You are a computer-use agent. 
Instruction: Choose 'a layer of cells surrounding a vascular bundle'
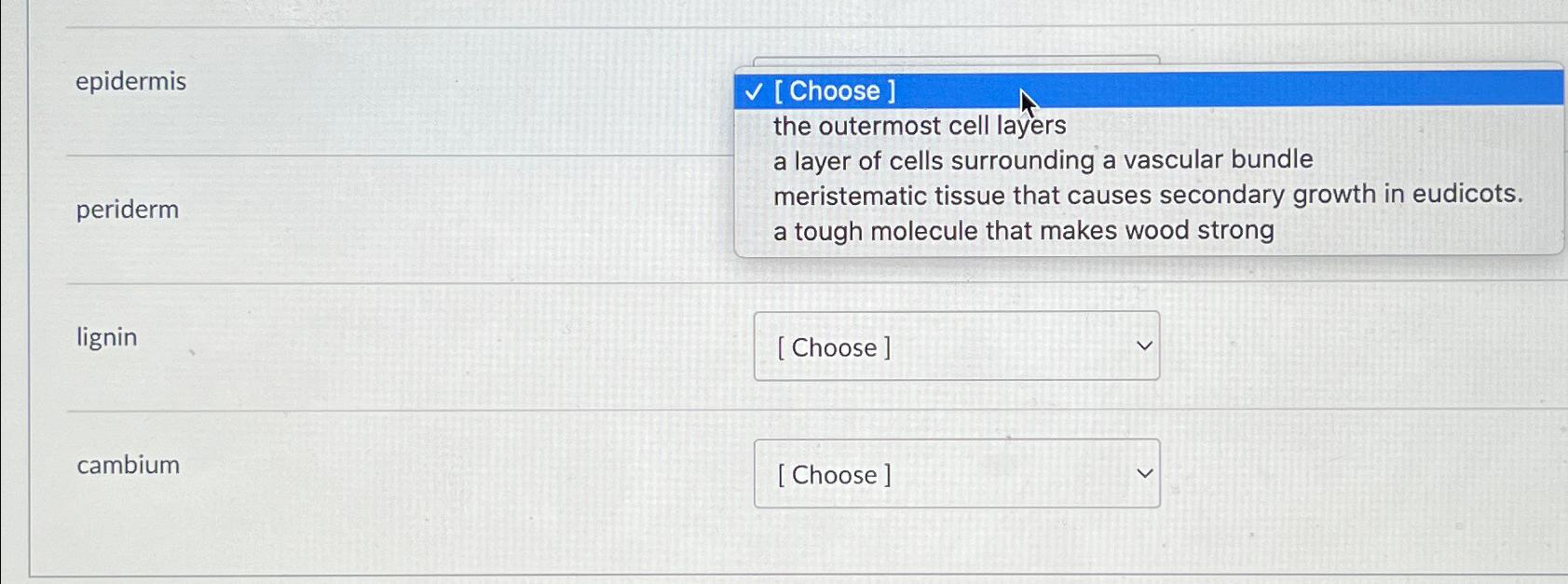[x=1042, y=159]
